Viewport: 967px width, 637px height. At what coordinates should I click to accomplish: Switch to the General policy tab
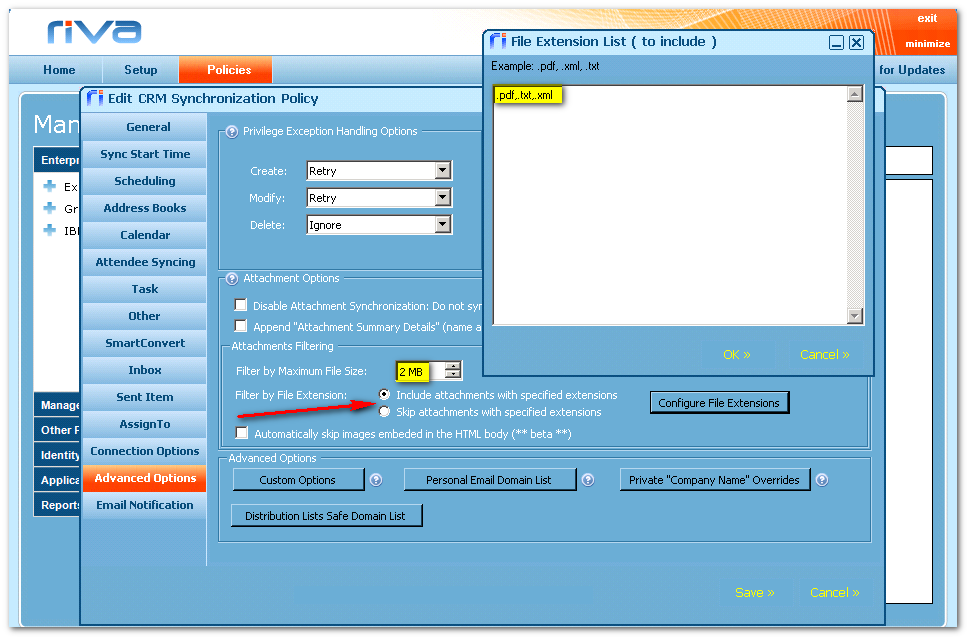(x=144, y=127)
